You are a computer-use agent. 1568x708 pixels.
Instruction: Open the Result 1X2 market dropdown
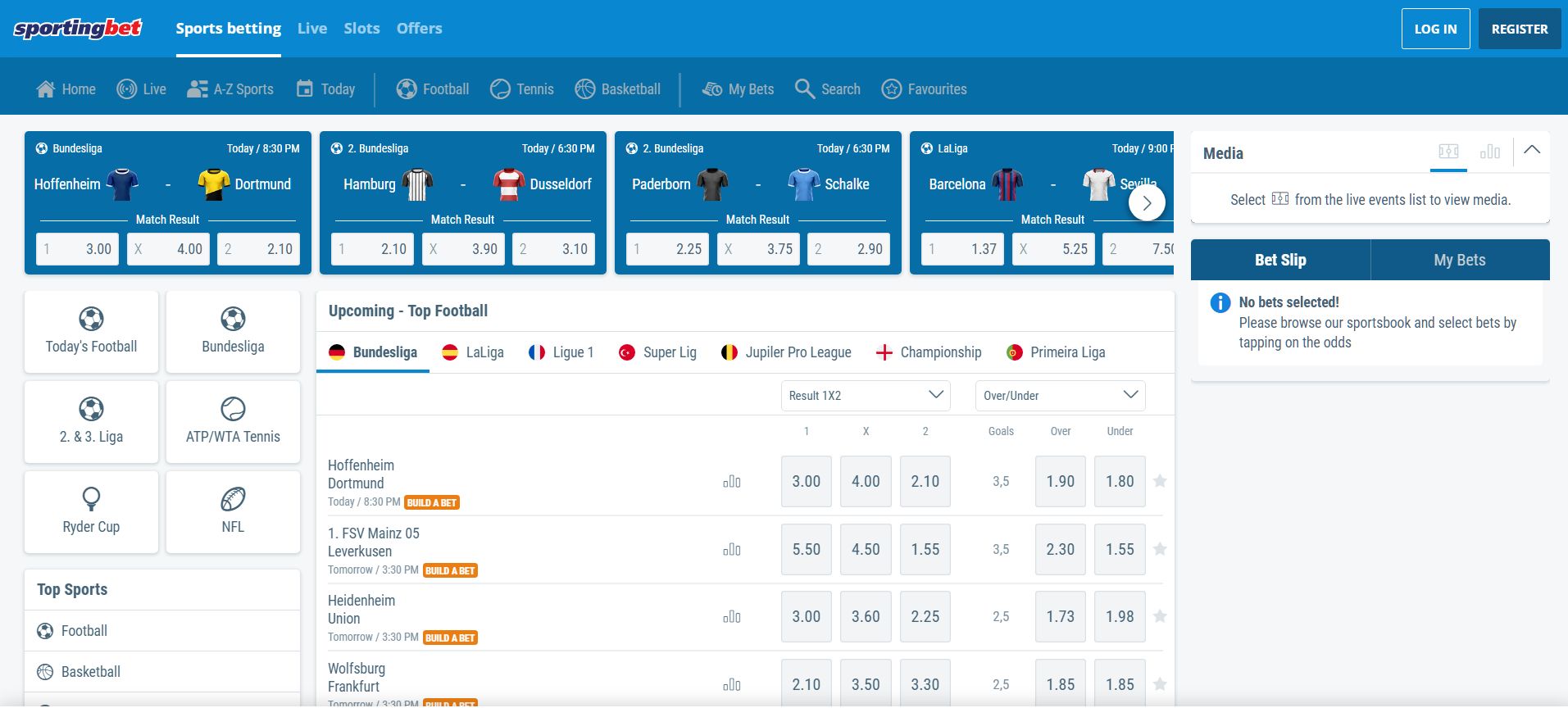(x=866, y=396)
